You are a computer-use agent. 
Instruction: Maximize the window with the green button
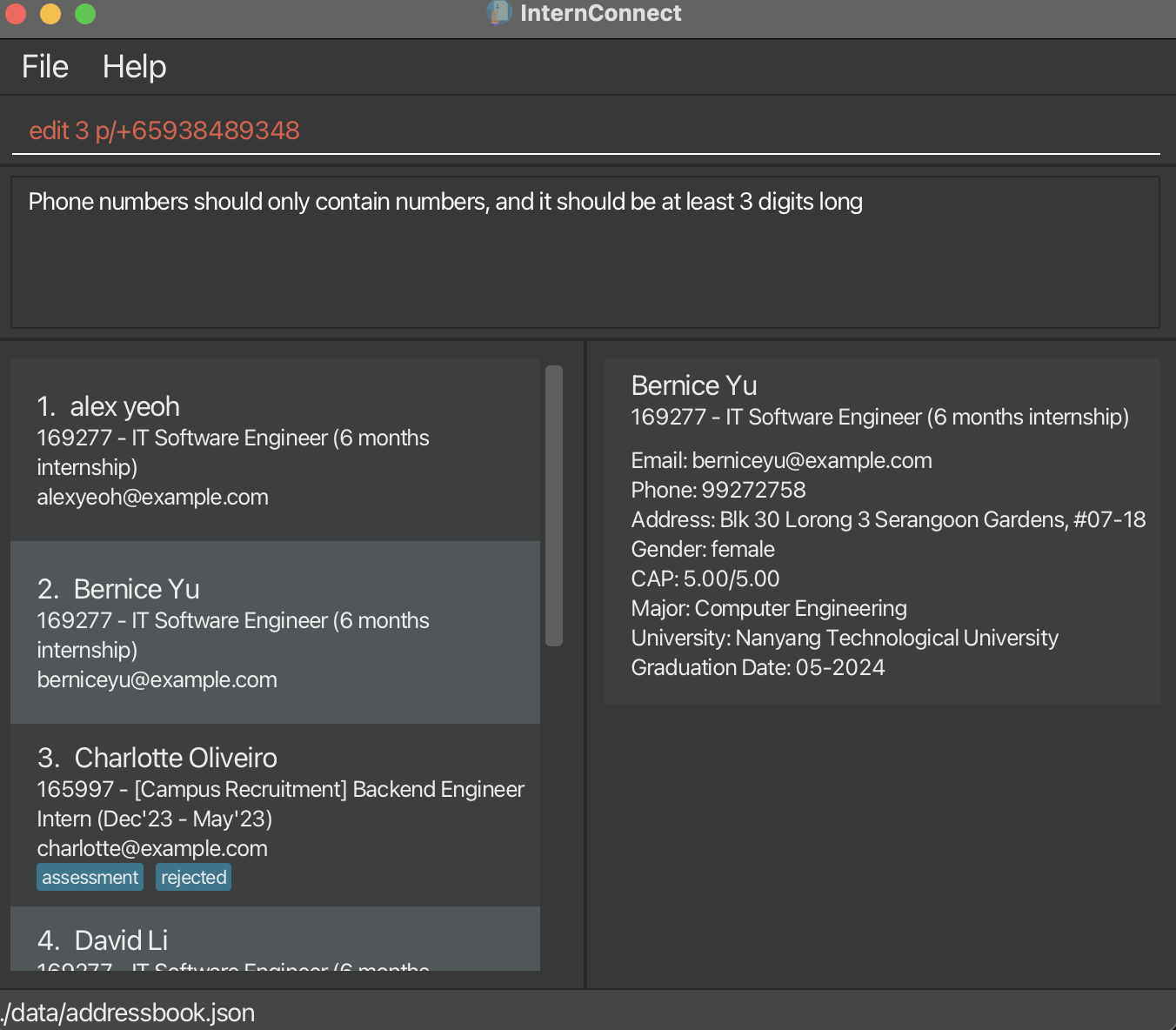pyautogui.click(x=85, y=14)
